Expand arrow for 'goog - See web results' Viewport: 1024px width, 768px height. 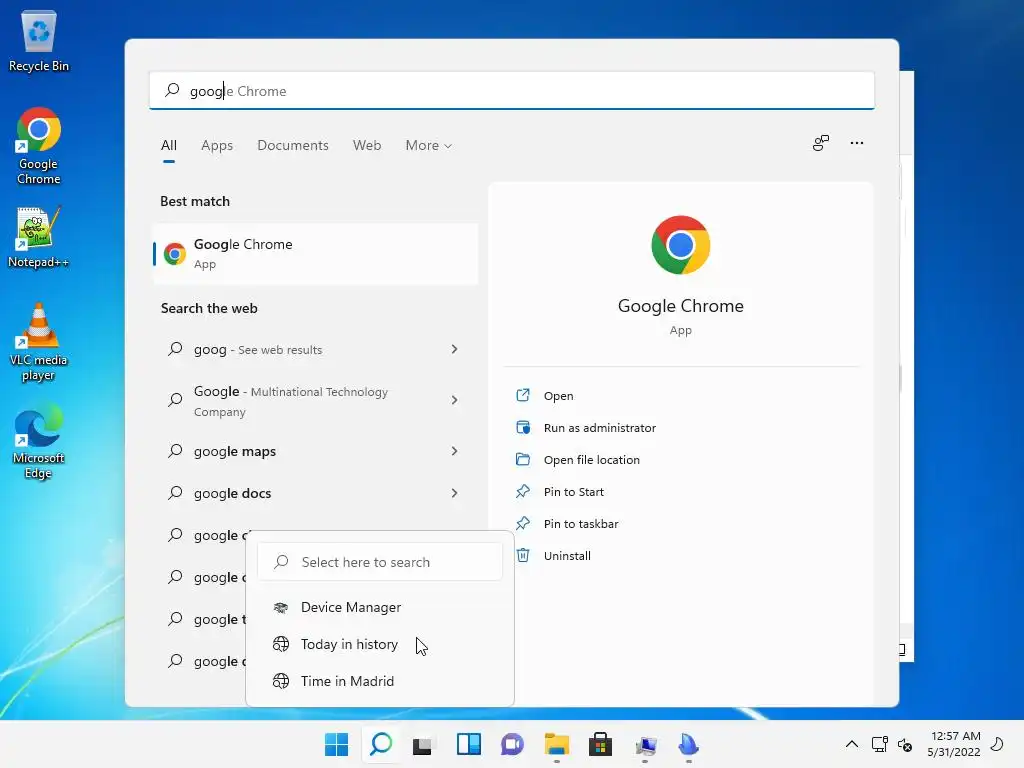tap(455, 349)
